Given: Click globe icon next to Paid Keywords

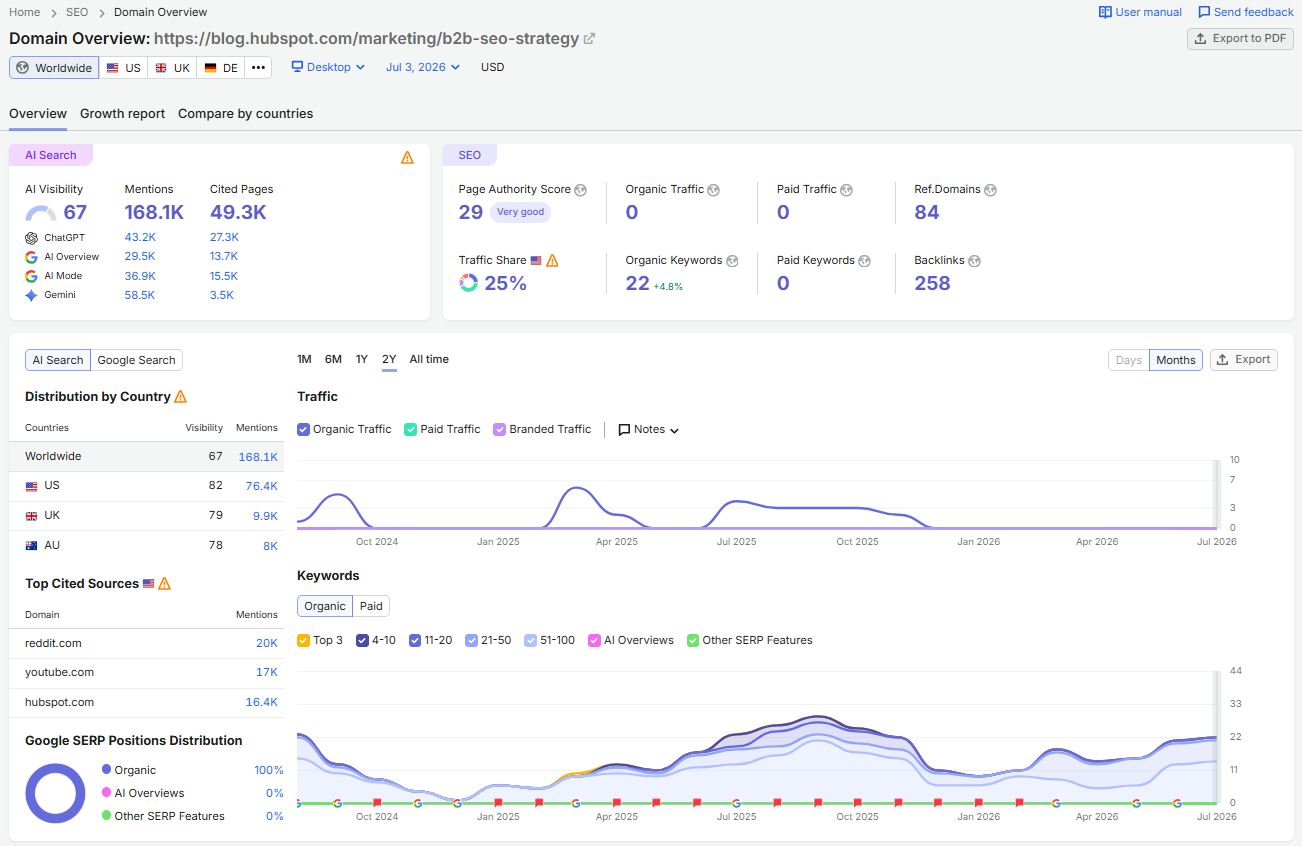Looking at the screenshot, I should pyautogui.click(x=865, y=261).
